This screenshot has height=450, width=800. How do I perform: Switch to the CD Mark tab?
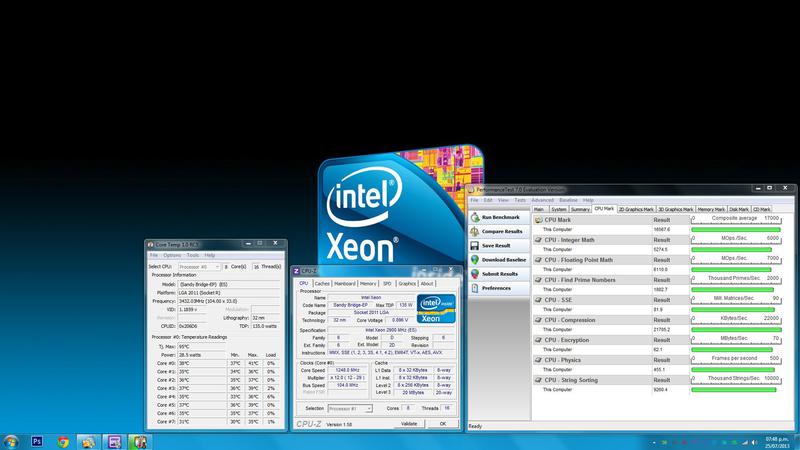point(762,209)
